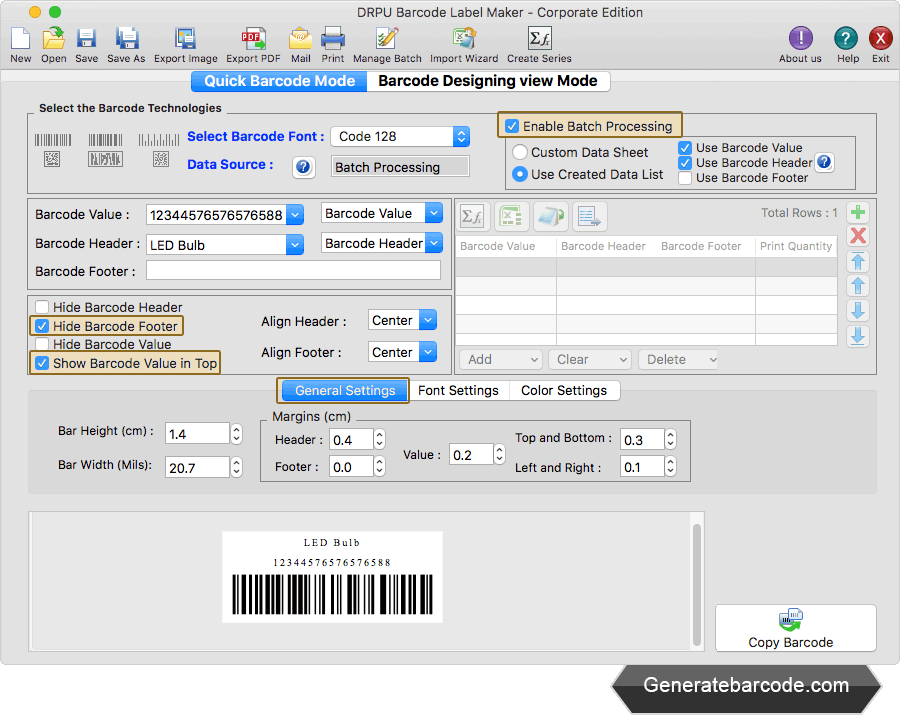Click the Bar Width stepper control

236,467
